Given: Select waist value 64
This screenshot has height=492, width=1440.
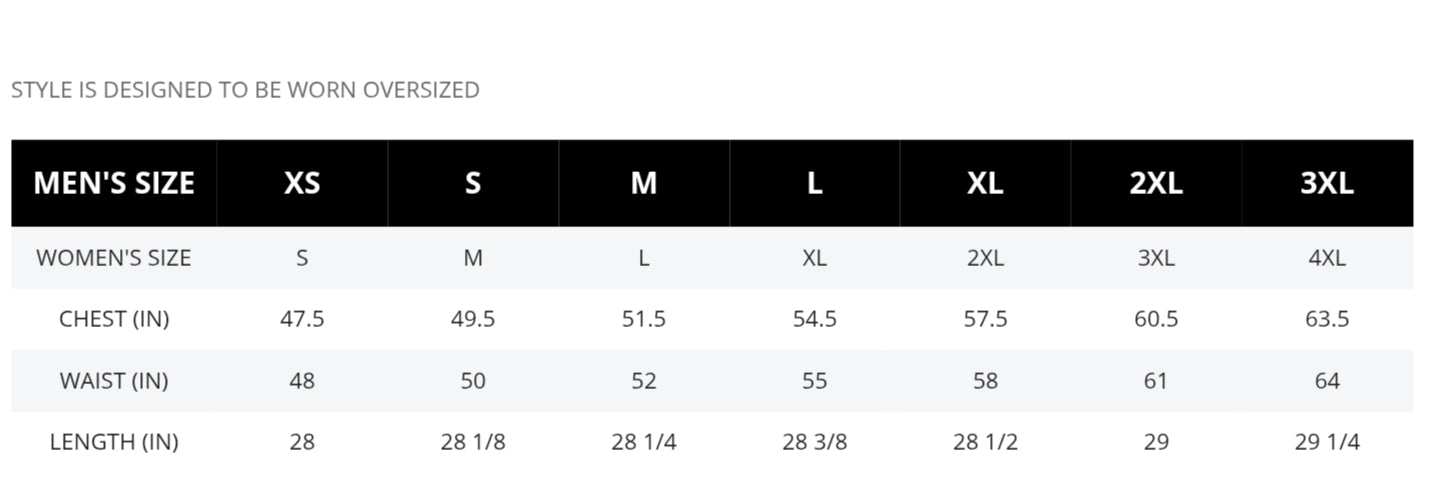Looking at the screenshot, I should tap(1327, 381).
